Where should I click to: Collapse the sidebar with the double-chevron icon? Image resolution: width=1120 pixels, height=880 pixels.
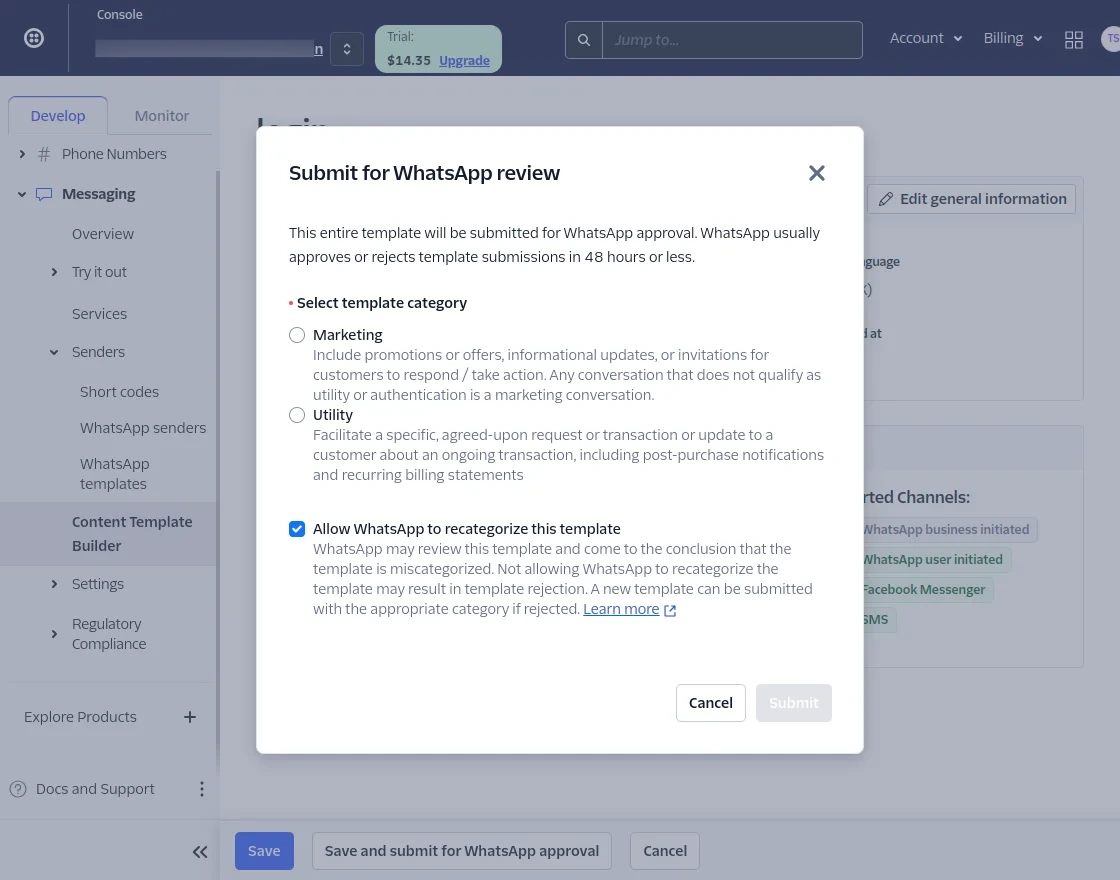click(x=200, y=851)
